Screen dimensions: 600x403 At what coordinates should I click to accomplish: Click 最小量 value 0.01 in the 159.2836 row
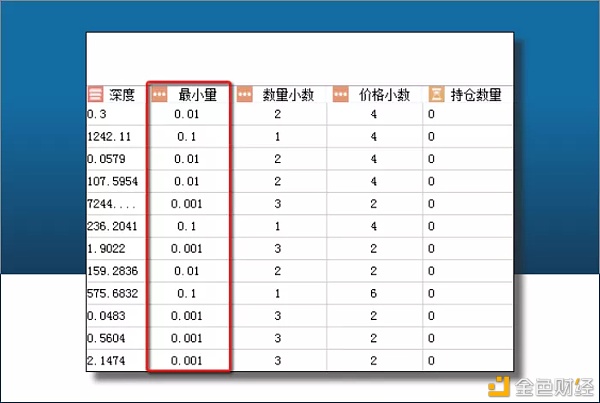tap(186, 271)
